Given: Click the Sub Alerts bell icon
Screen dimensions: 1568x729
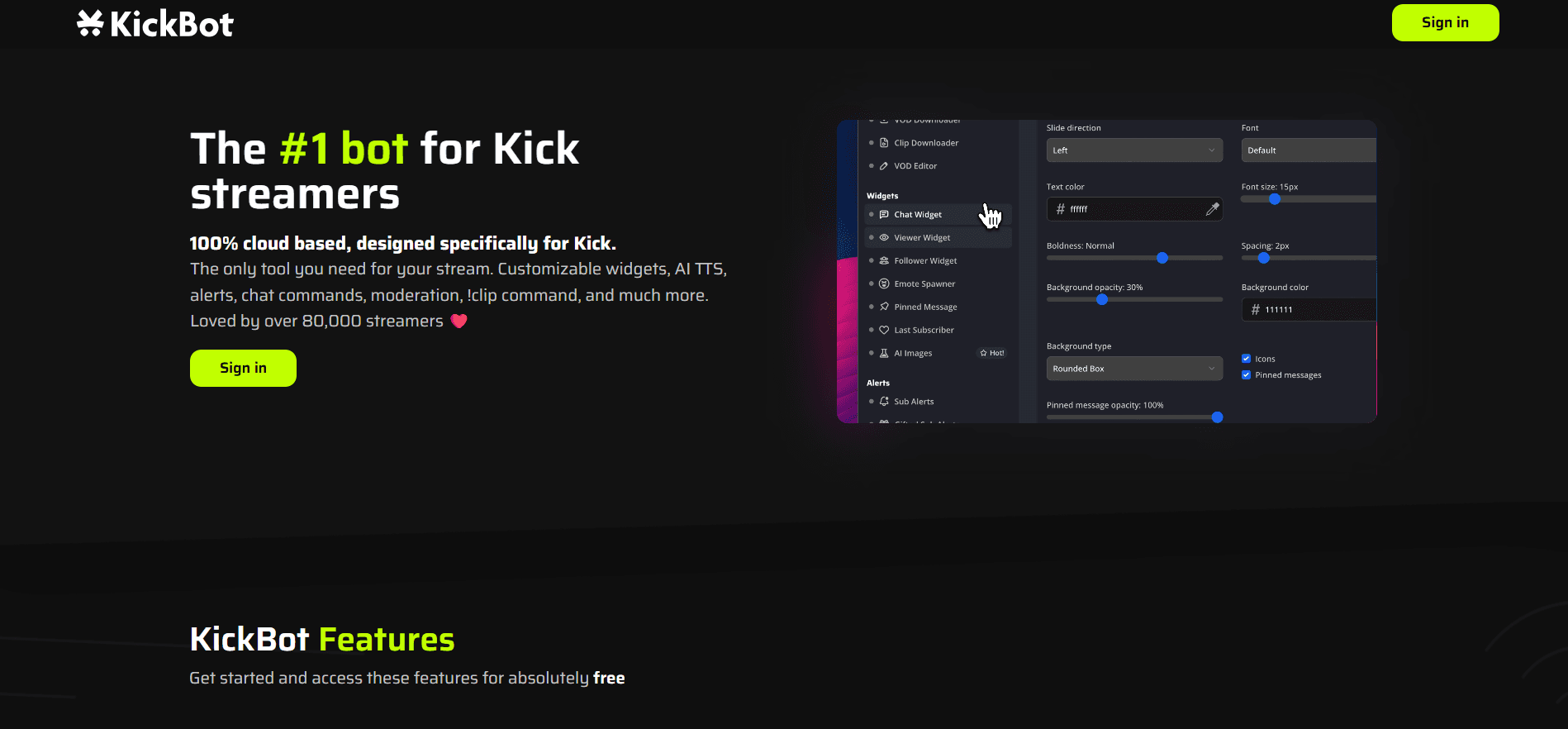Looking at the screenshot, I should pos(884,402).
